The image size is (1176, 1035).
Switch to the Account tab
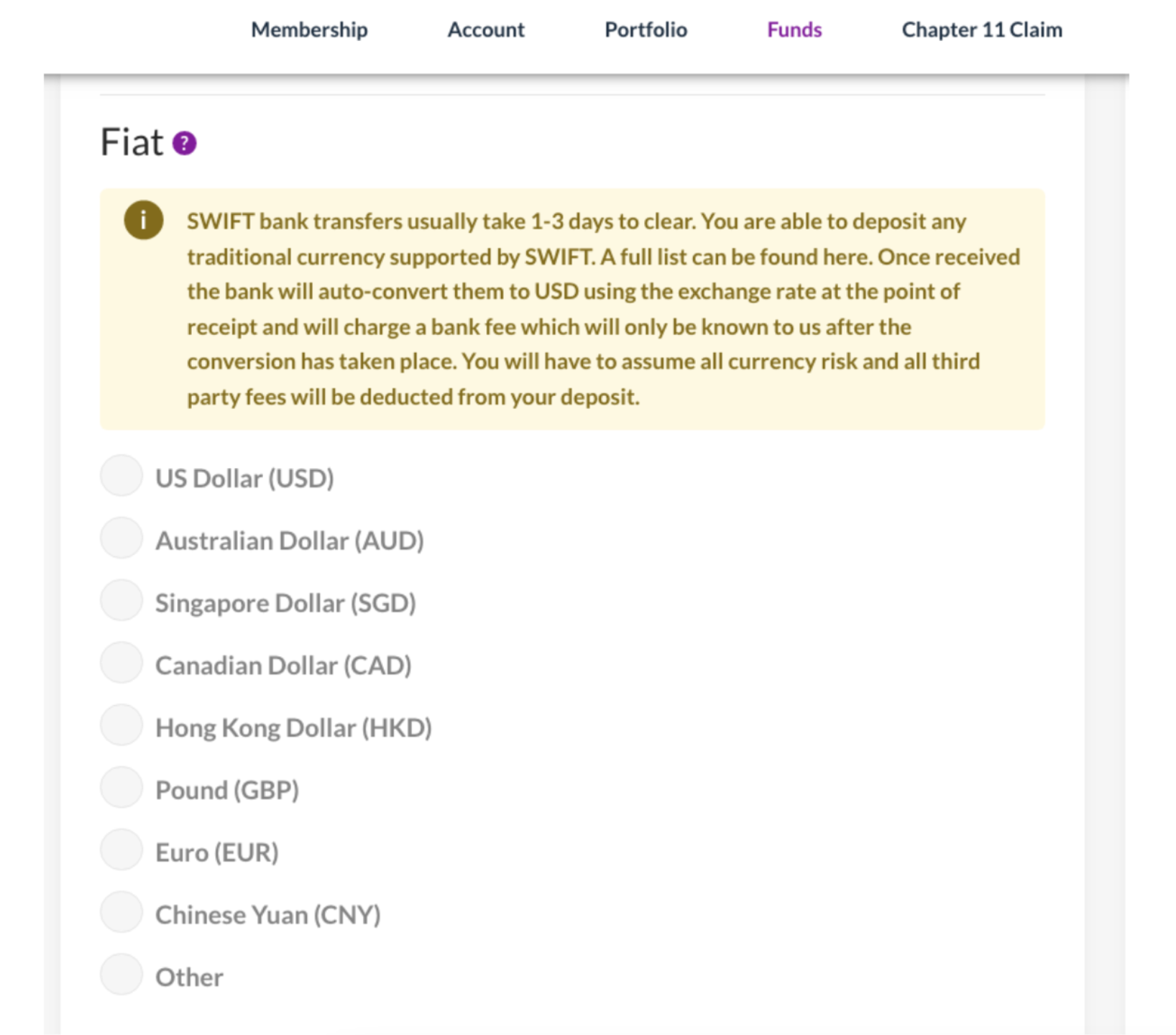[486, 29]
